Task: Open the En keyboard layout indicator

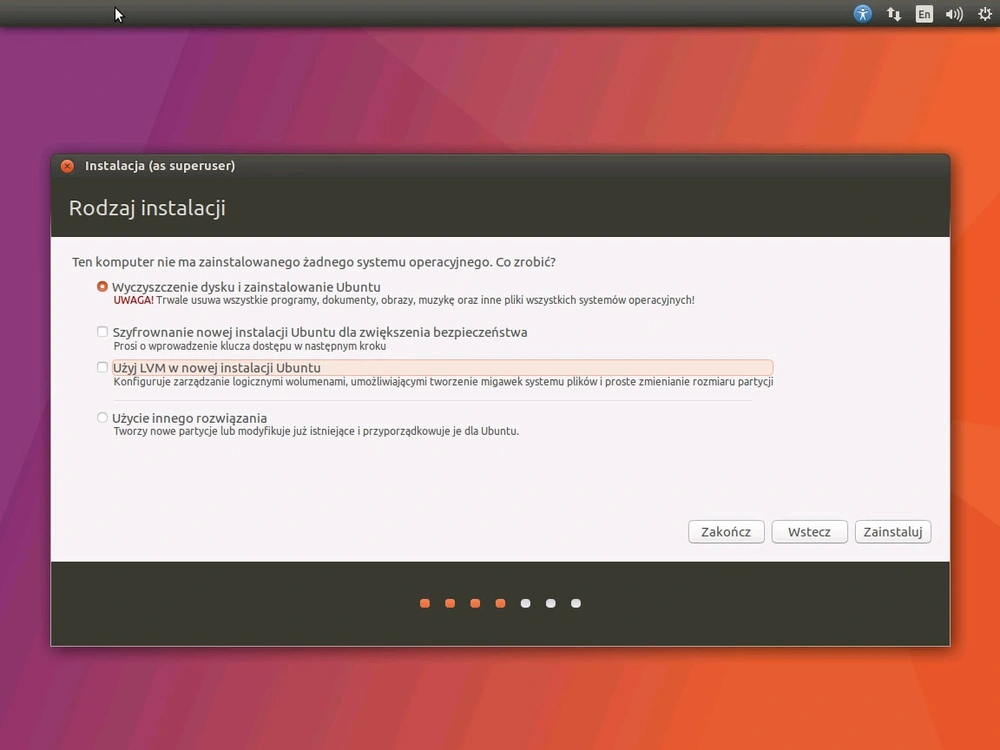Action: coord(923,14)
